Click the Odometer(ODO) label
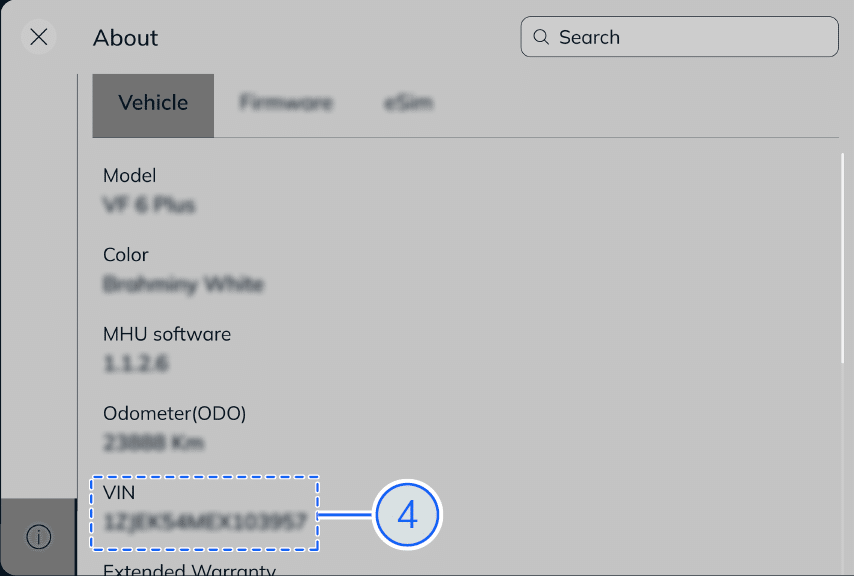The width and height of the screenshot is (854, 576). [x=175, y=413]
